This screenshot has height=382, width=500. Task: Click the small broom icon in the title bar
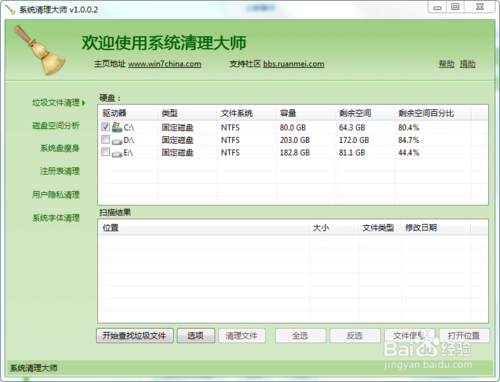(x=11, y=10)
